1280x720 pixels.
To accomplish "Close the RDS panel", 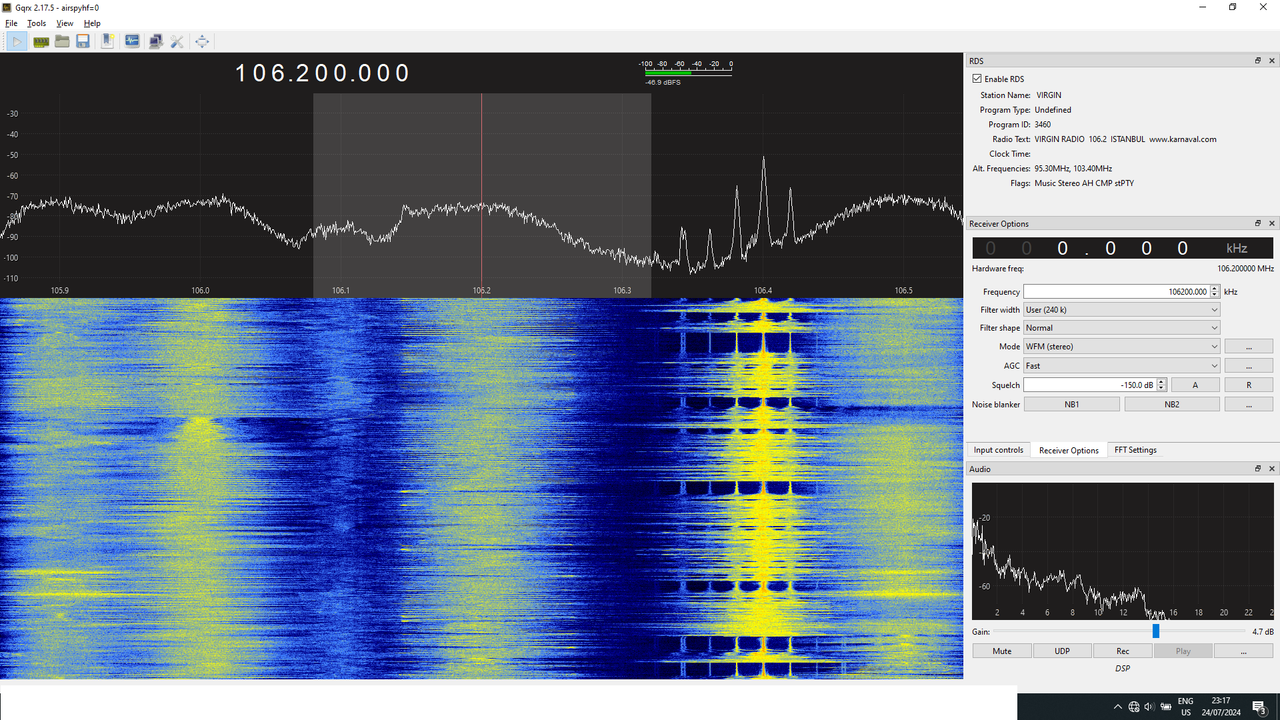I will click(1272, 61).
